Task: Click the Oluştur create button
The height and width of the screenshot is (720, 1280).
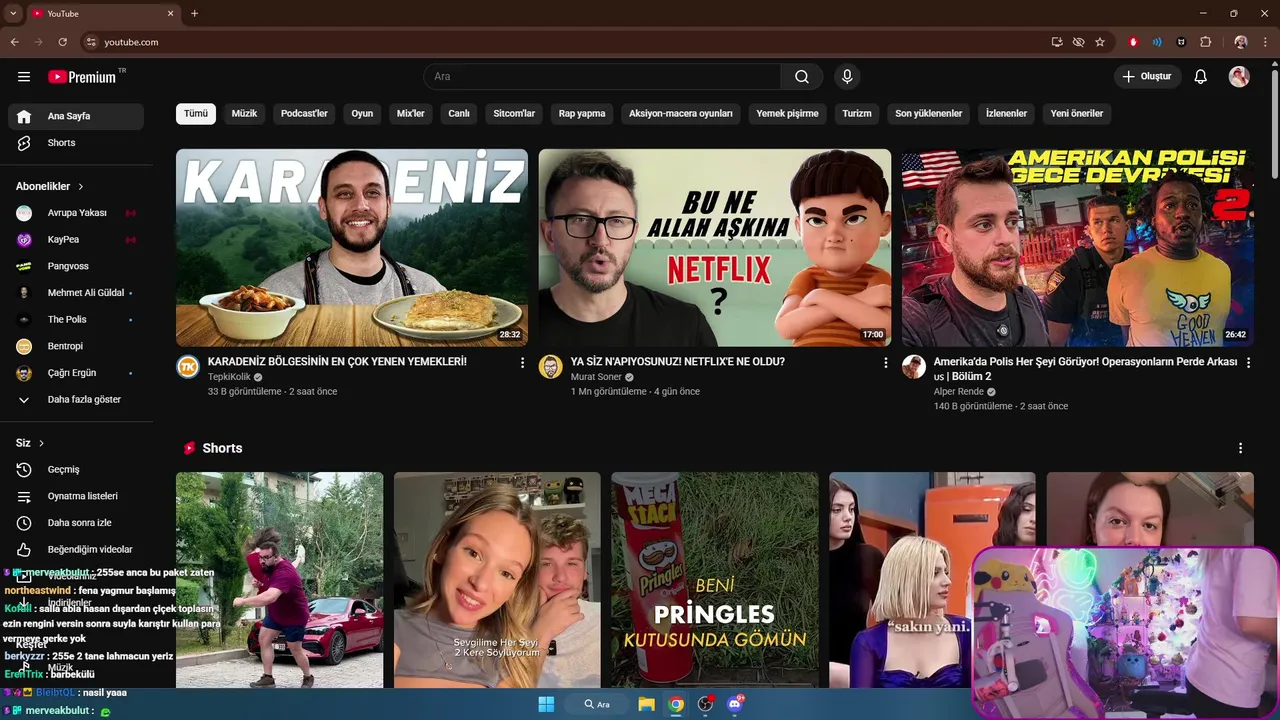Action: tap(1147, 76)
